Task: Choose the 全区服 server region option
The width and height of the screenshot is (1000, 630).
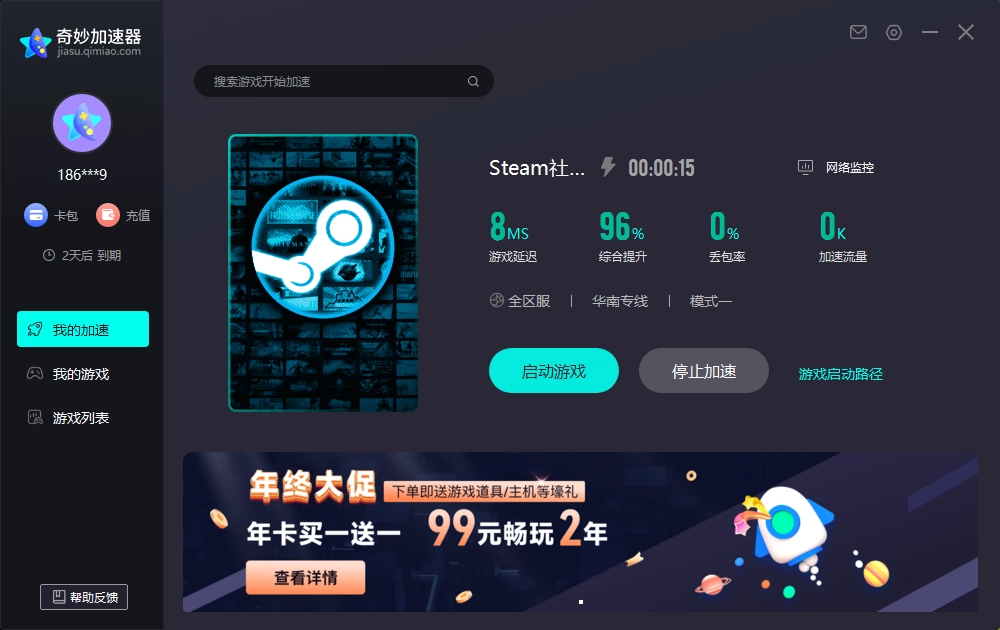Action: coord(520,300)
